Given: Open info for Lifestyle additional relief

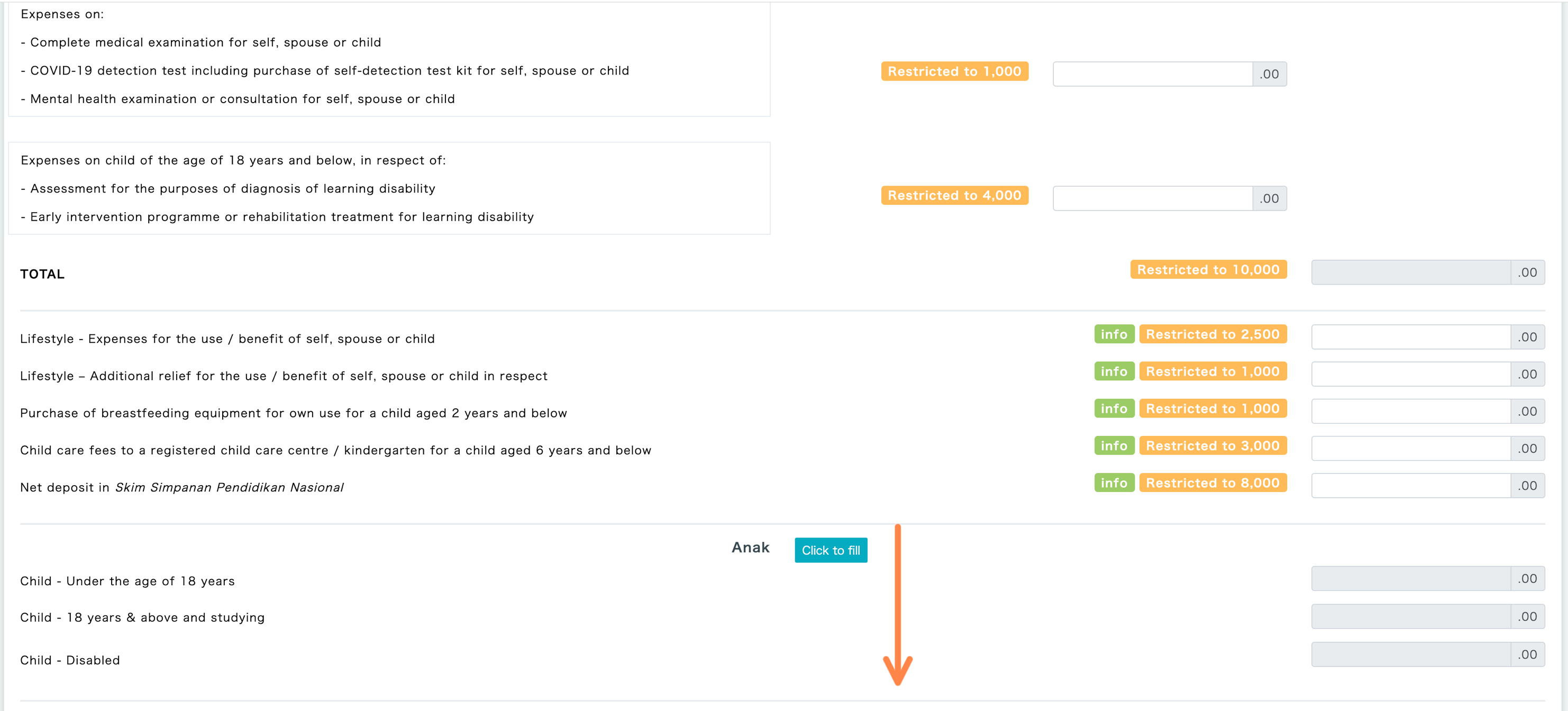Looking at the screenshot, I should (x=1113, y=371).
